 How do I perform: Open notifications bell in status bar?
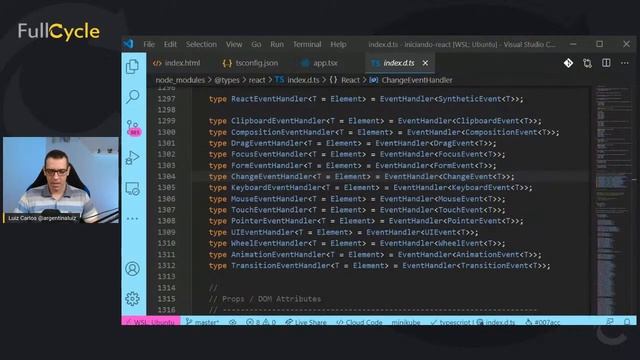tap(627, 322)
